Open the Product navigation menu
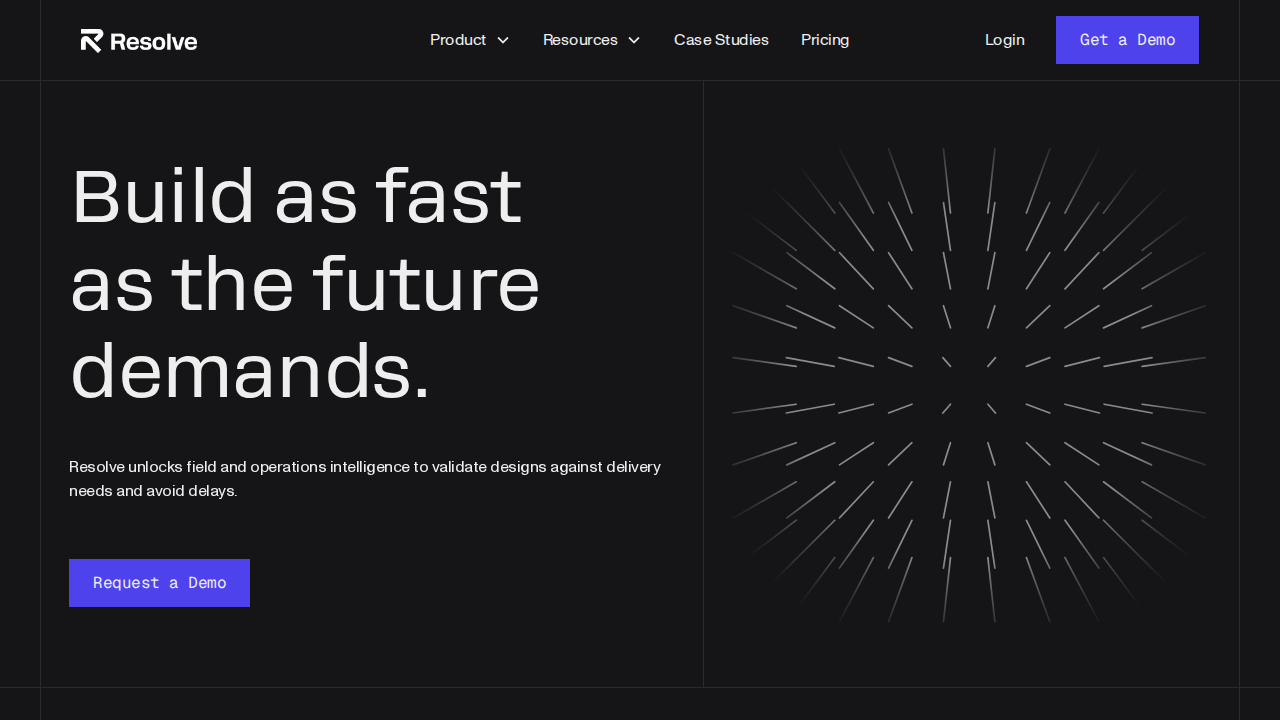 tap(458, 40)
